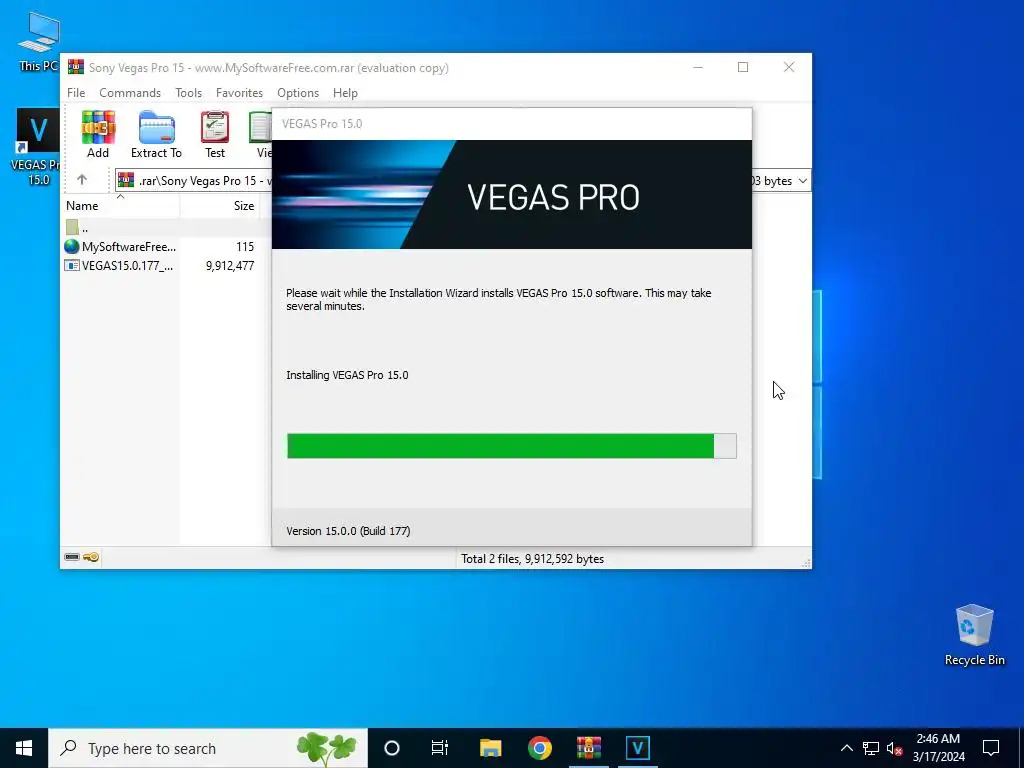The image size is (1024, 768).
Task: Minimize the WinRAR window
Action: (x=698, y=67)
